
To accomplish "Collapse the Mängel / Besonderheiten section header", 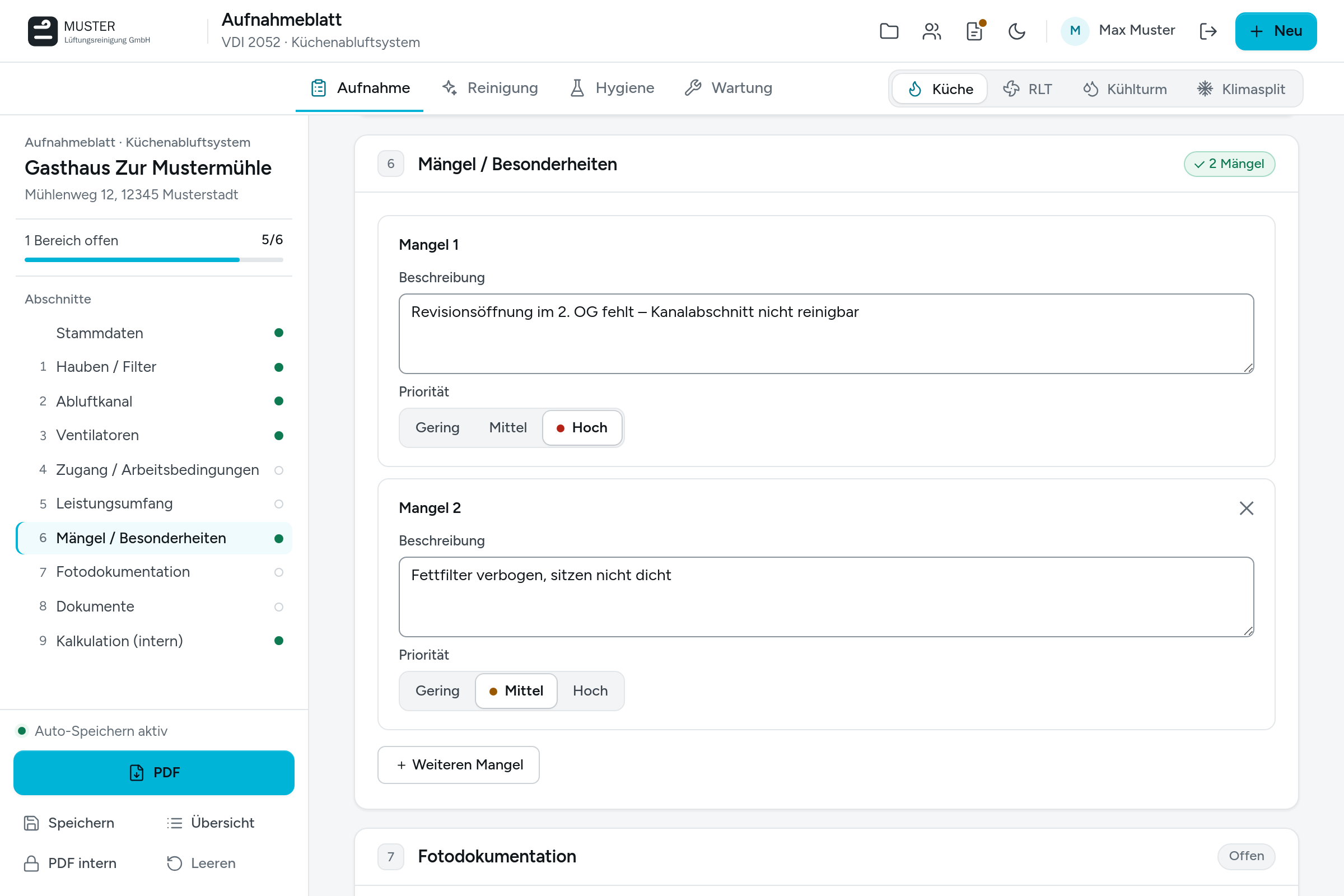I will tap(827, 164).
